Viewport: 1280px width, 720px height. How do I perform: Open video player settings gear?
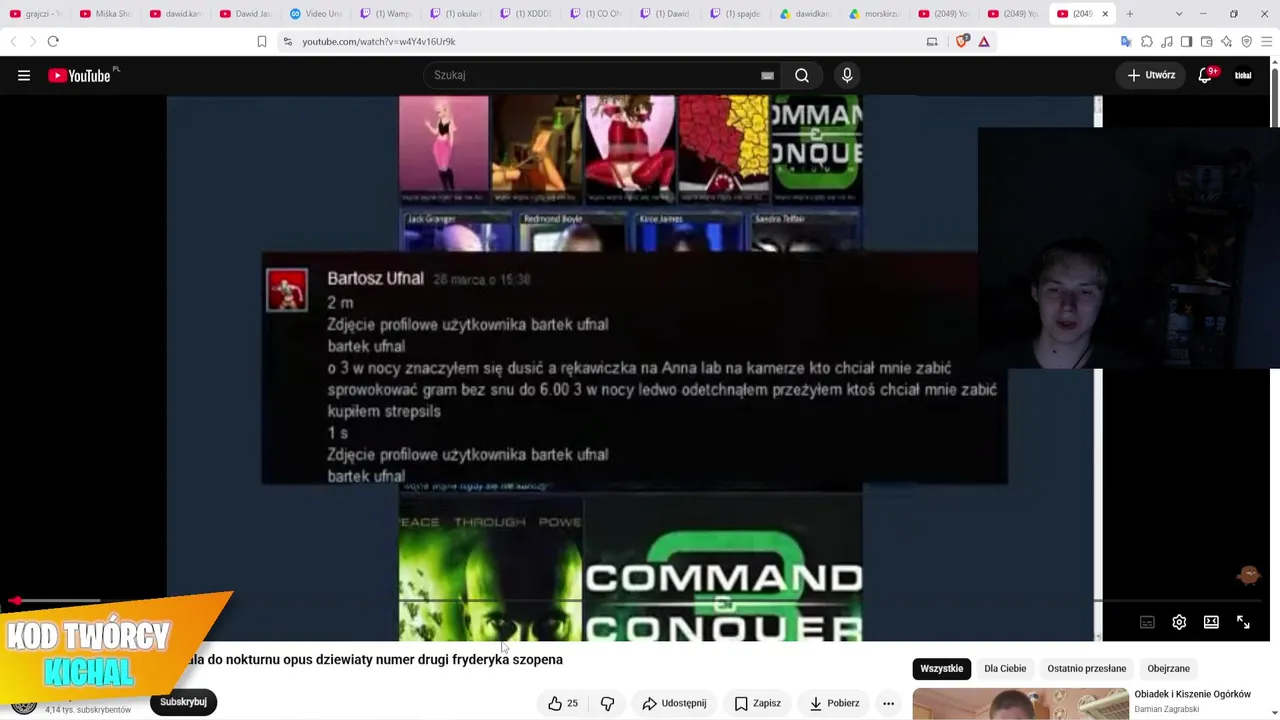point(1179,622)
